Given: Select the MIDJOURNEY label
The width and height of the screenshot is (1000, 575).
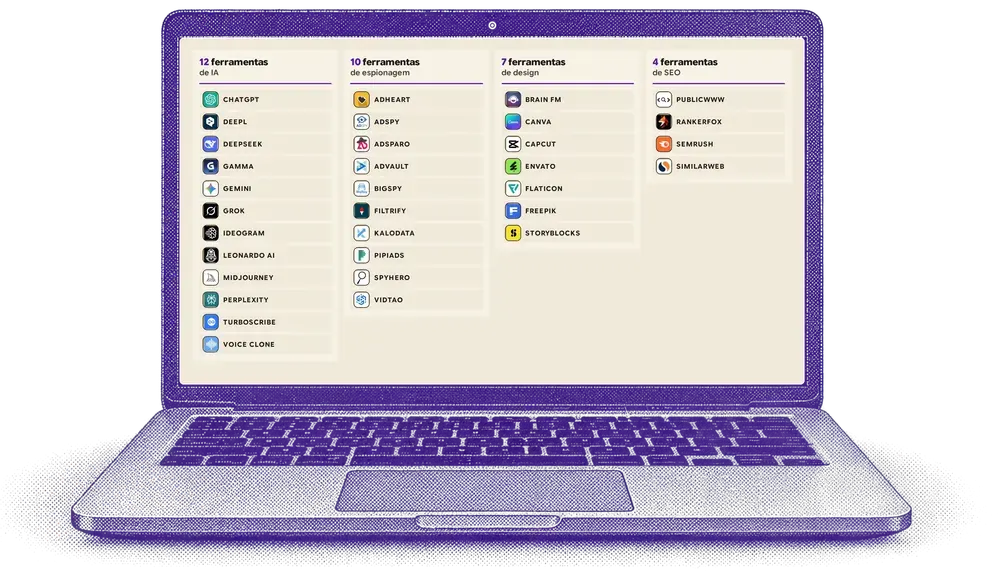Looking at the screenshot, I should tap(248, 278).
